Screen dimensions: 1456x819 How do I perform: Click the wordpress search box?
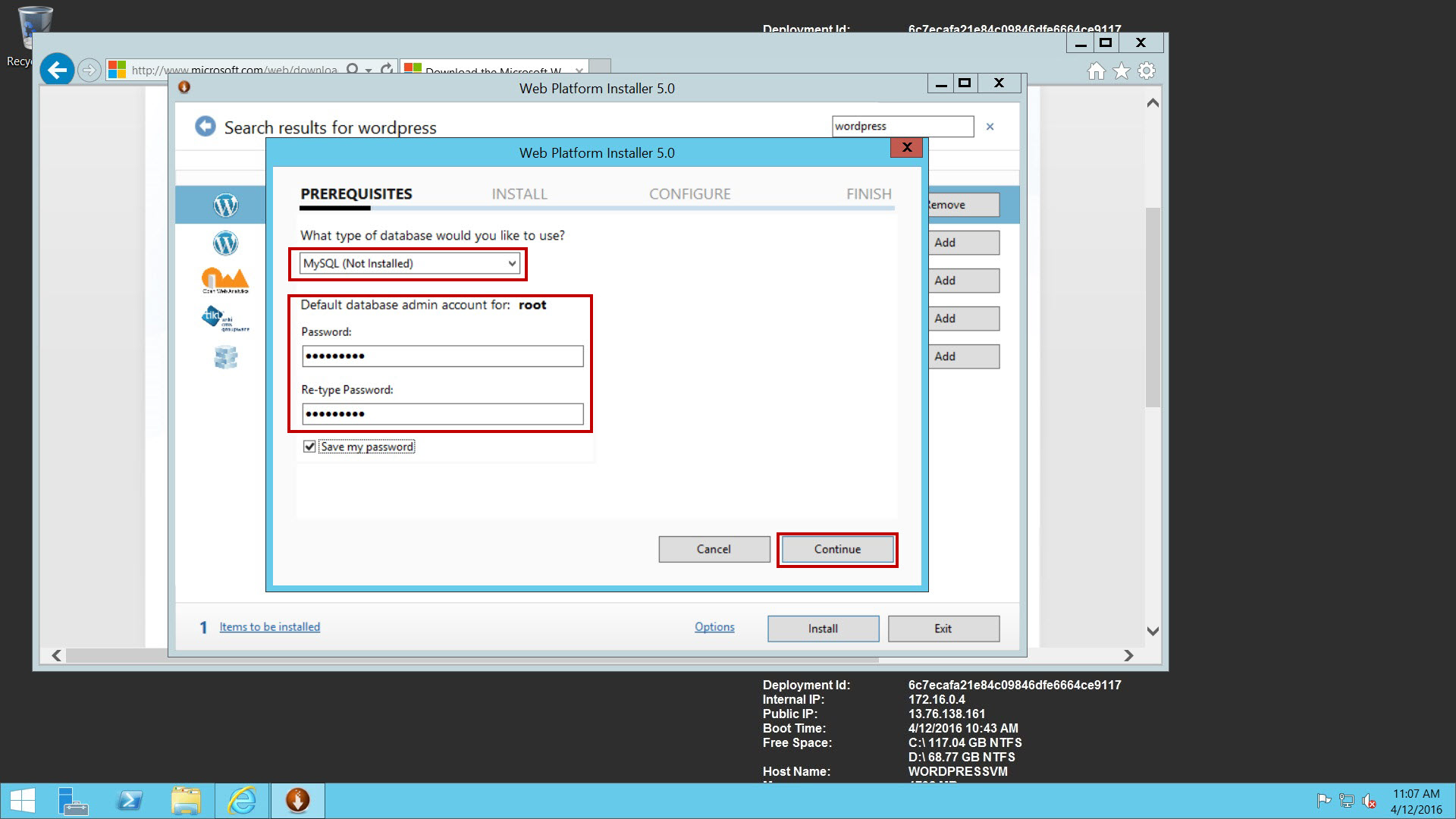click(x=902, y=127)
